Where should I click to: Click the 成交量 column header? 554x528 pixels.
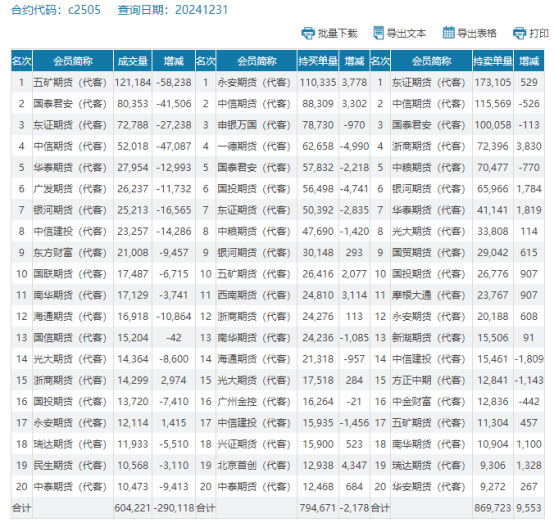coord(132,61)
